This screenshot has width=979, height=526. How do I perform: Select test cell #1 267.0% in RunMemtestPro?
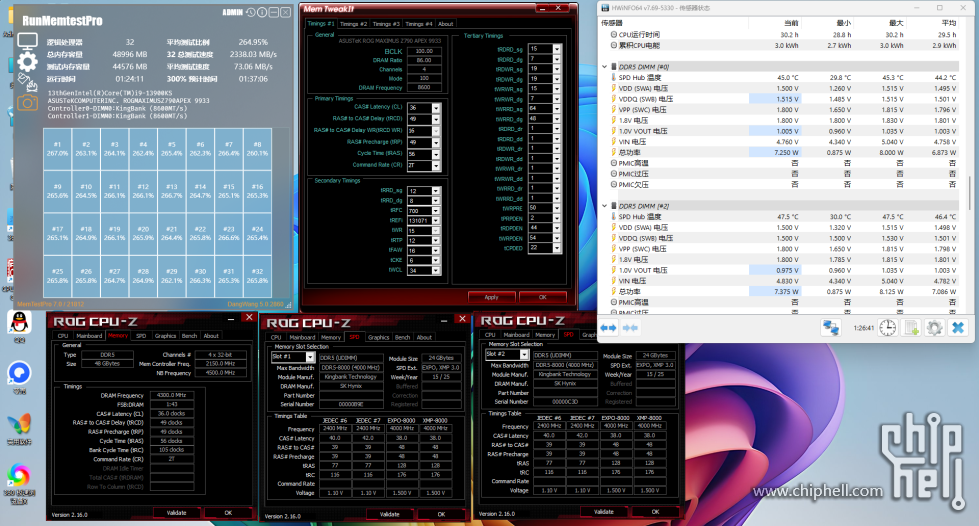57,149
